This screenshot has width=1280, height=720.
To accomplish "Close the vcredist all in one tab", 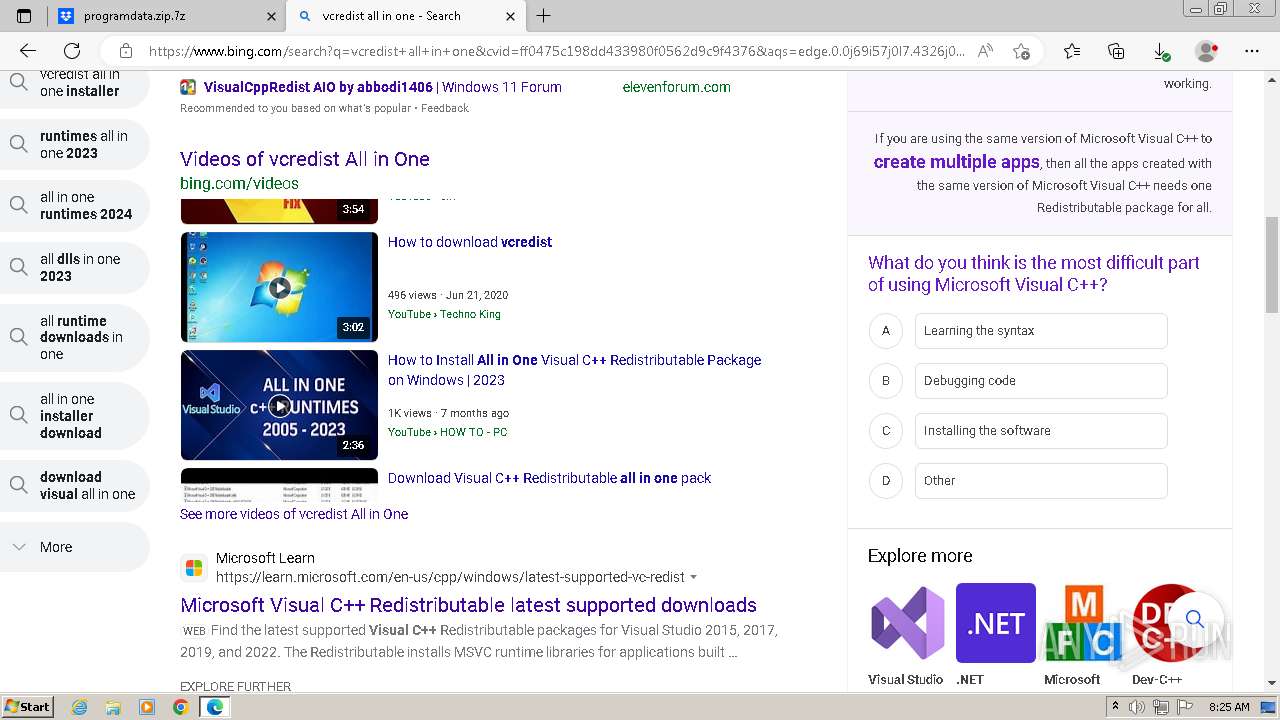I will 511,16.
